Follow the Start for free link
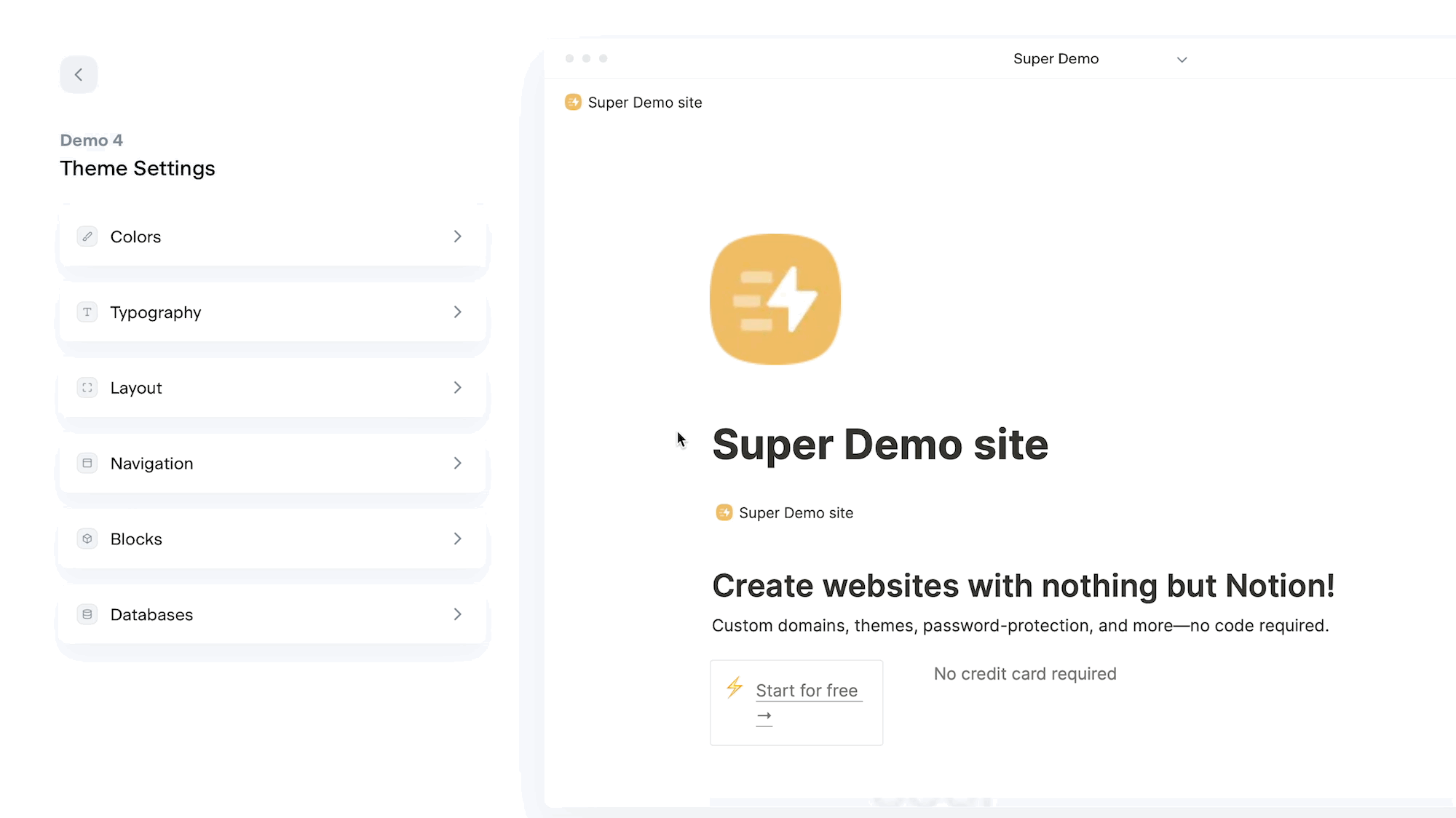Viewport: 1456px width, 818px height. click(807, 691)
